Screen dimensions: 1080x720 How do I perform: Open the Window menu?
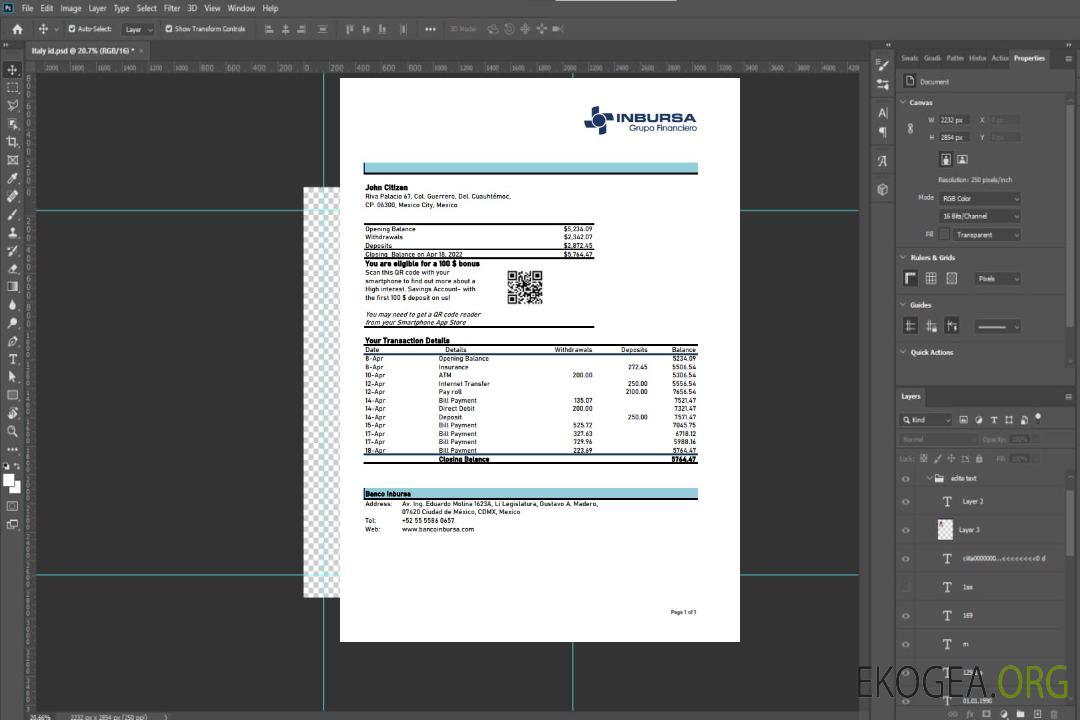(241, 8)
